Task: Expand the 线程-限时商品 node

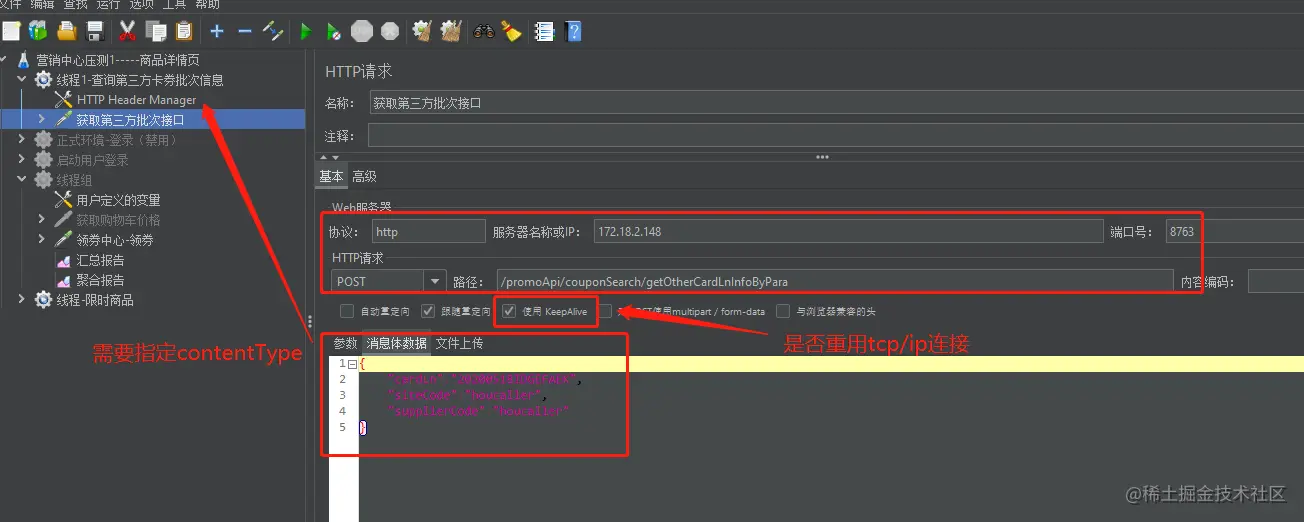Action: 22,300
